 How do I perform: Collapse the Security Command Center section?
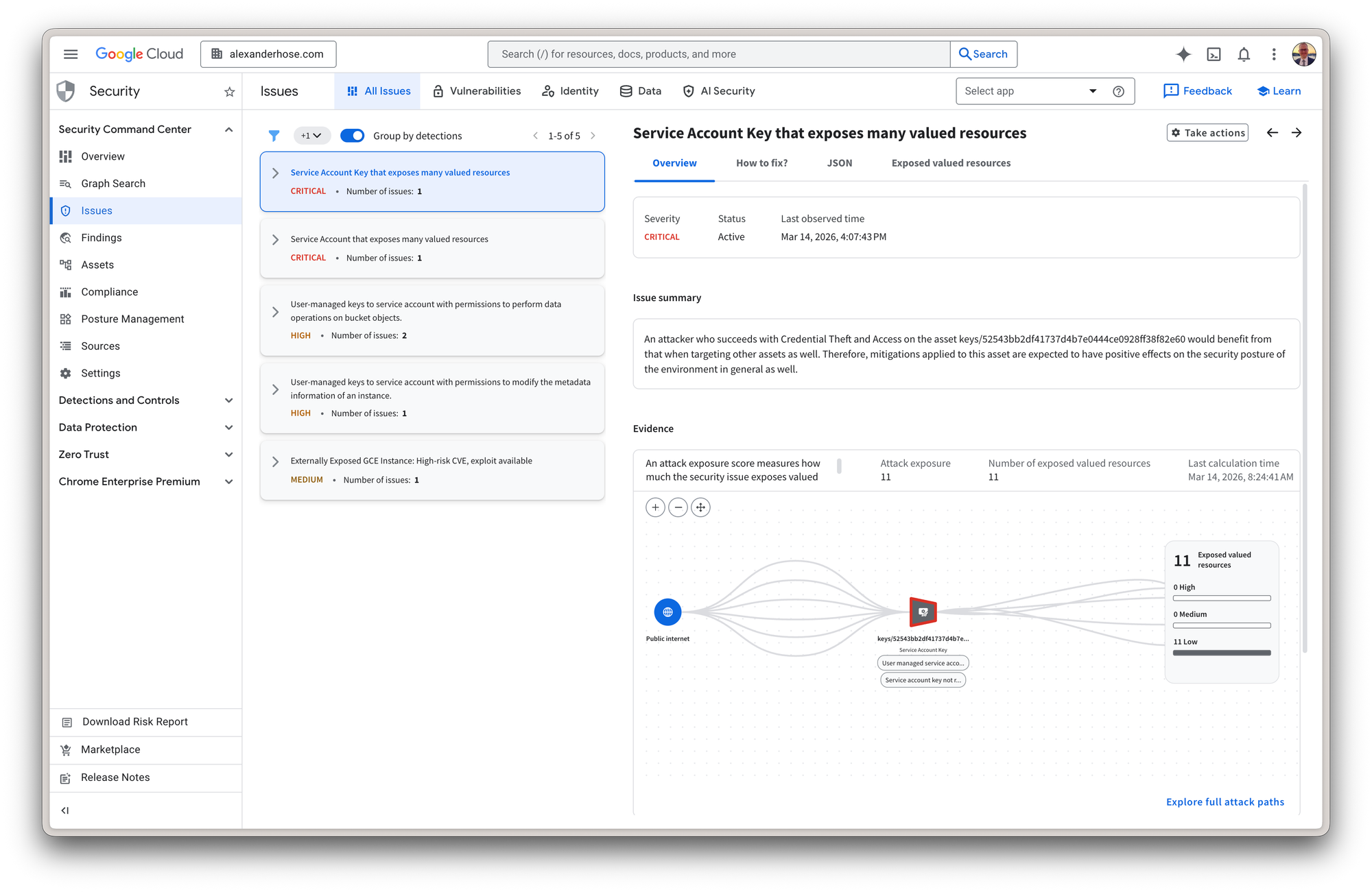[228, 129]
